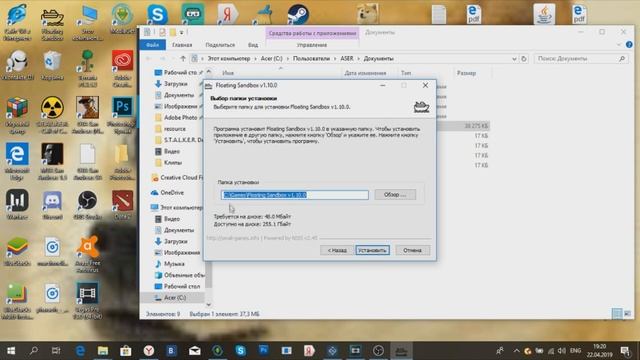This screenshot has width=640, height=360.
Task: Click the taskbar search magnifier
Action: (x=34, y=351)
